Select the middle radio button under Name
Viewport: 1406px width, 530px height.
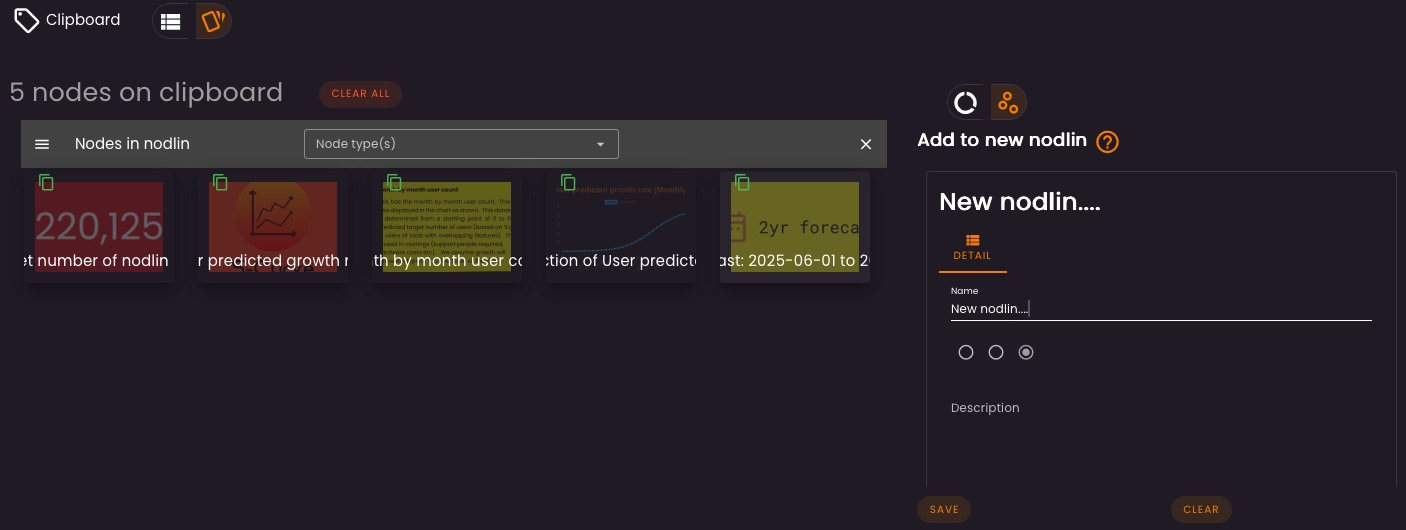(996, 352)
